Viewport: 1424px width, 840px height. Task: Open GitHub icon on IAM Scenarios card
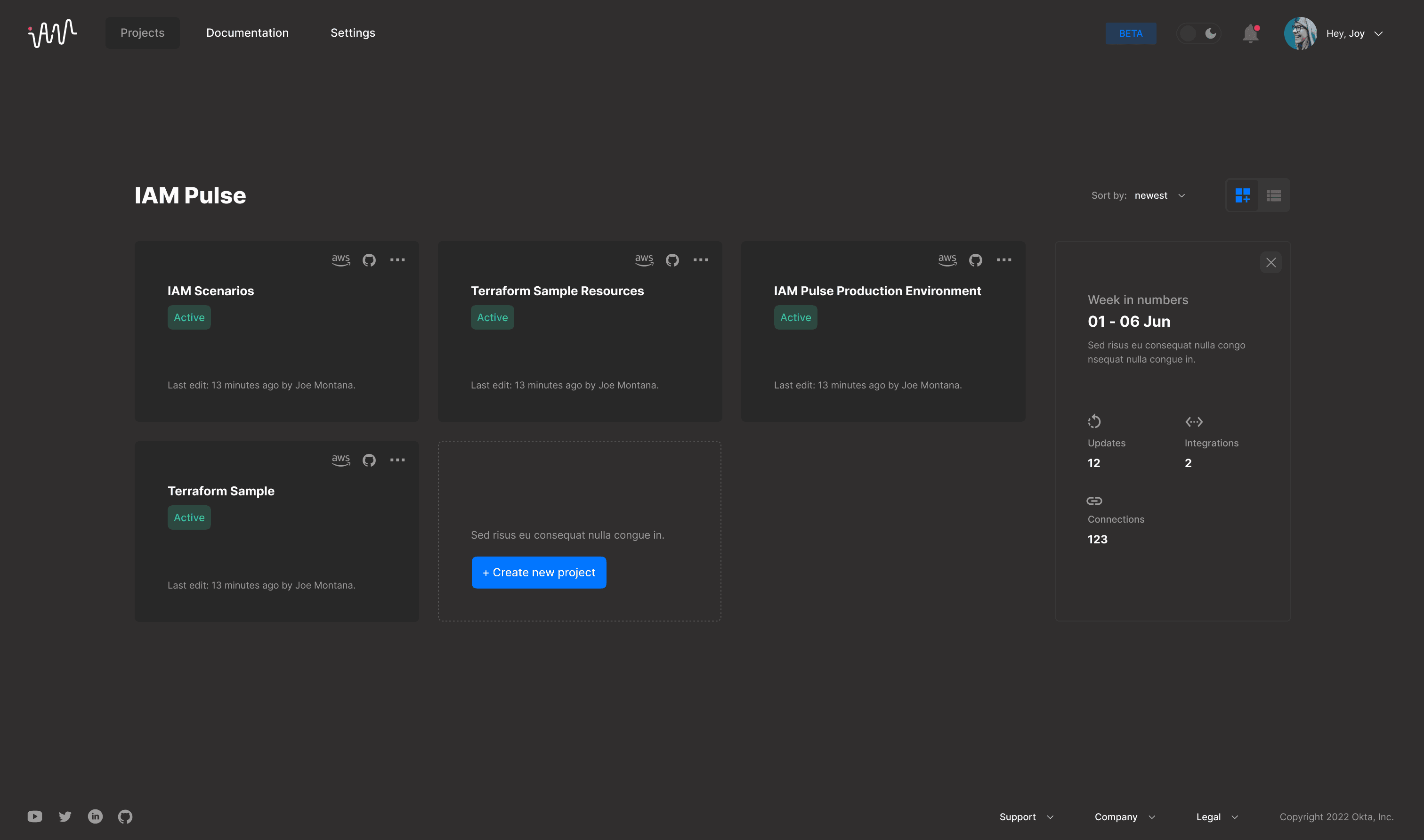pos(369,260)
